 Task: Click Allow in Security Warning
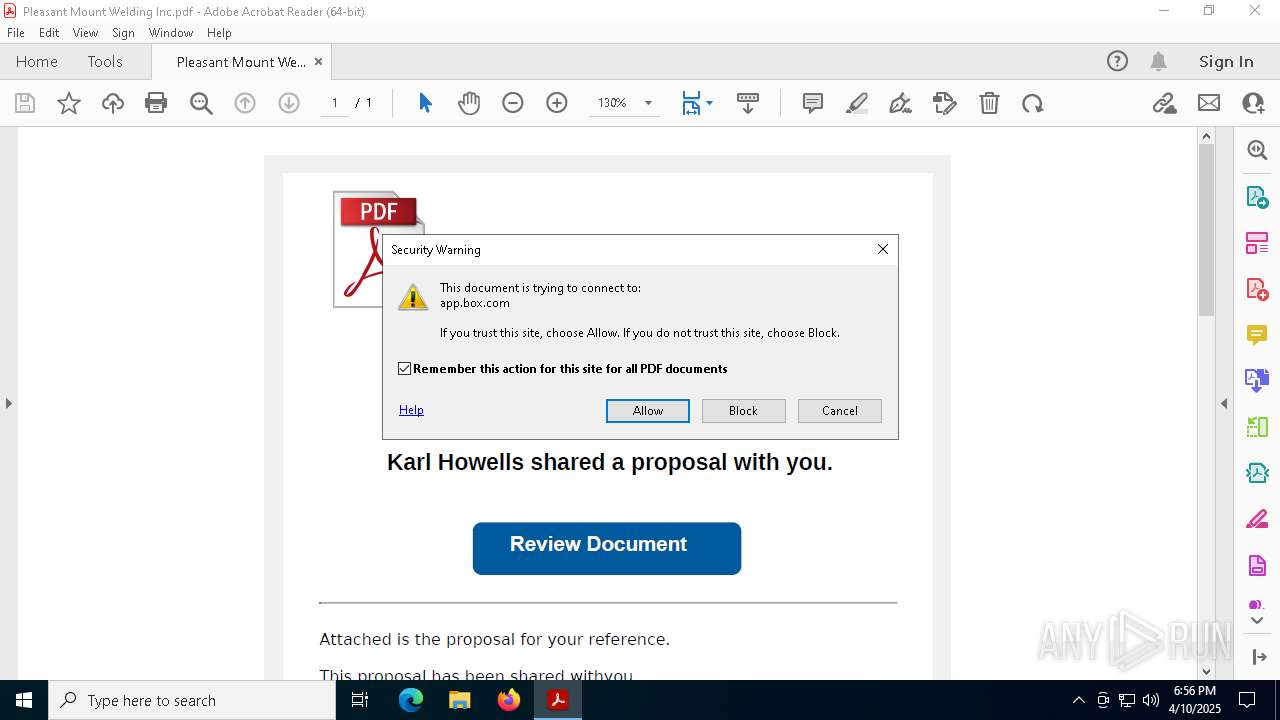coord(648,411)
